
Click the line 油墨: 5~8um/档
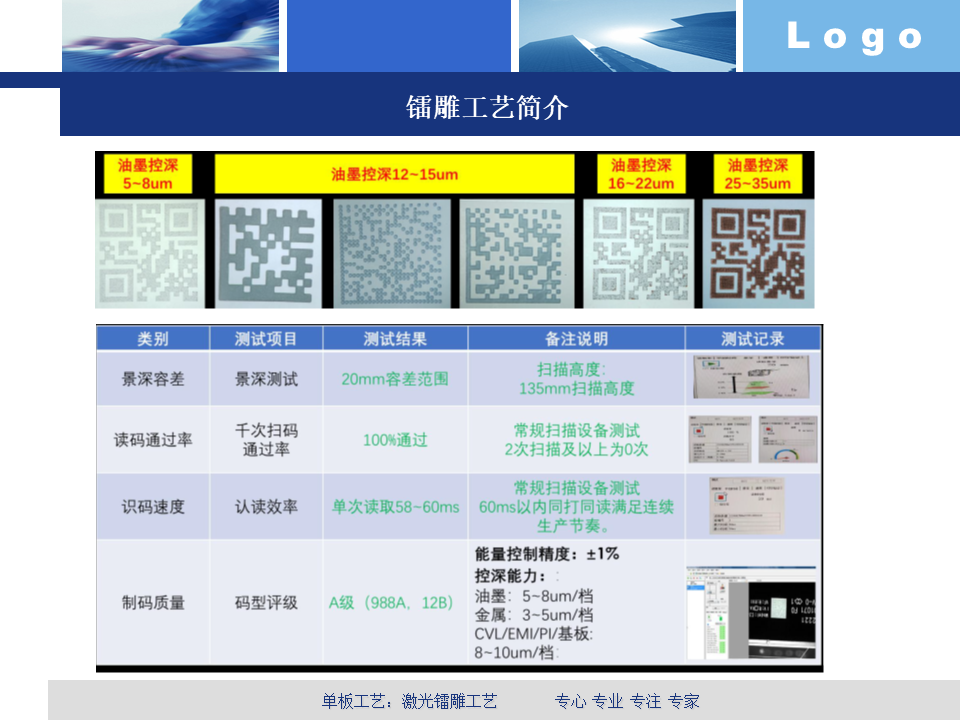(534, 596)
